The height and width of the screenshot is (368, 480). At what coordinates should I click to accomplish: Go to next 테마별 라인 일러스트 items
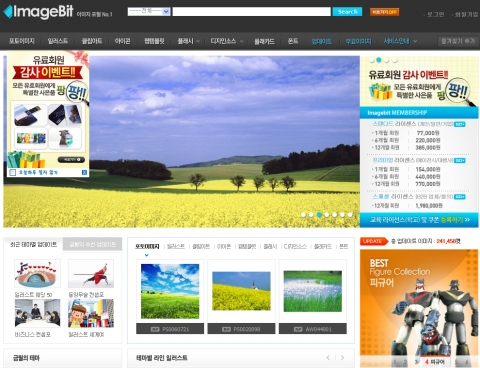(342, 358)
